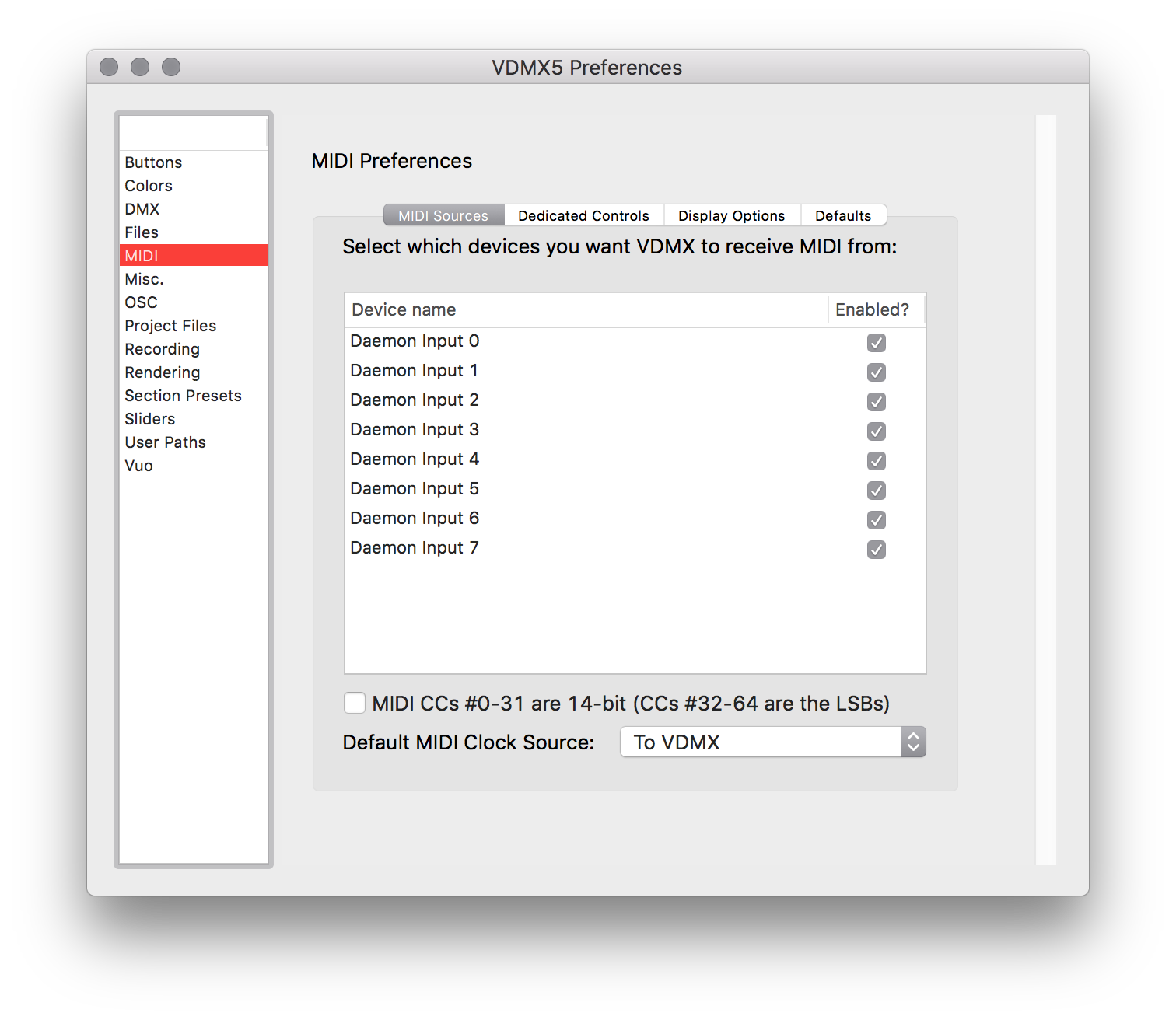This screenshot has width=1176, height=1020.
Task: Click the Device name column header
Action: [586, 310]
